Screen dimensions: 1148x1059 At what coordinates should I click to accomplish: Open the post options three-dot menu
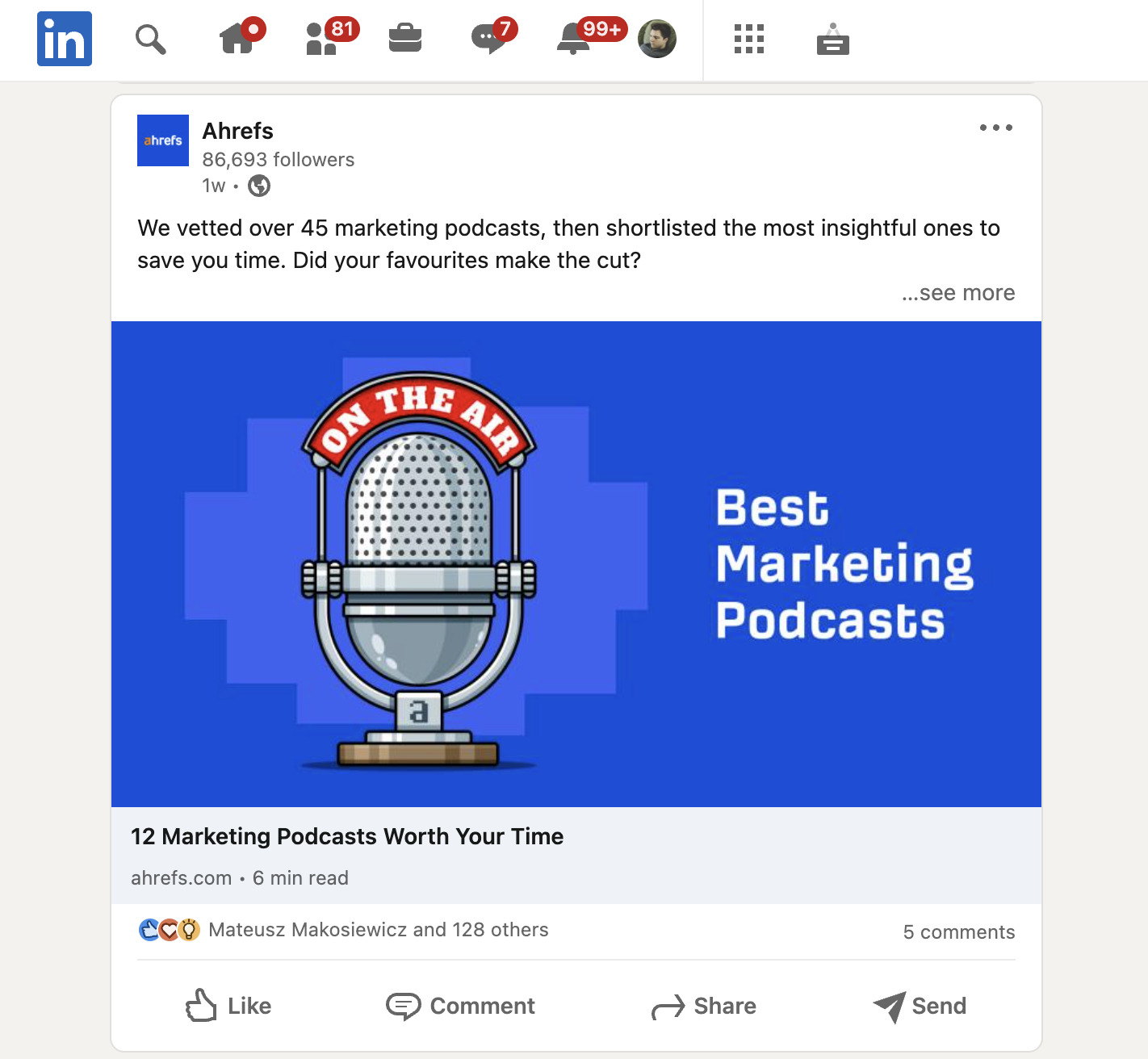click(x=996, y=127)
